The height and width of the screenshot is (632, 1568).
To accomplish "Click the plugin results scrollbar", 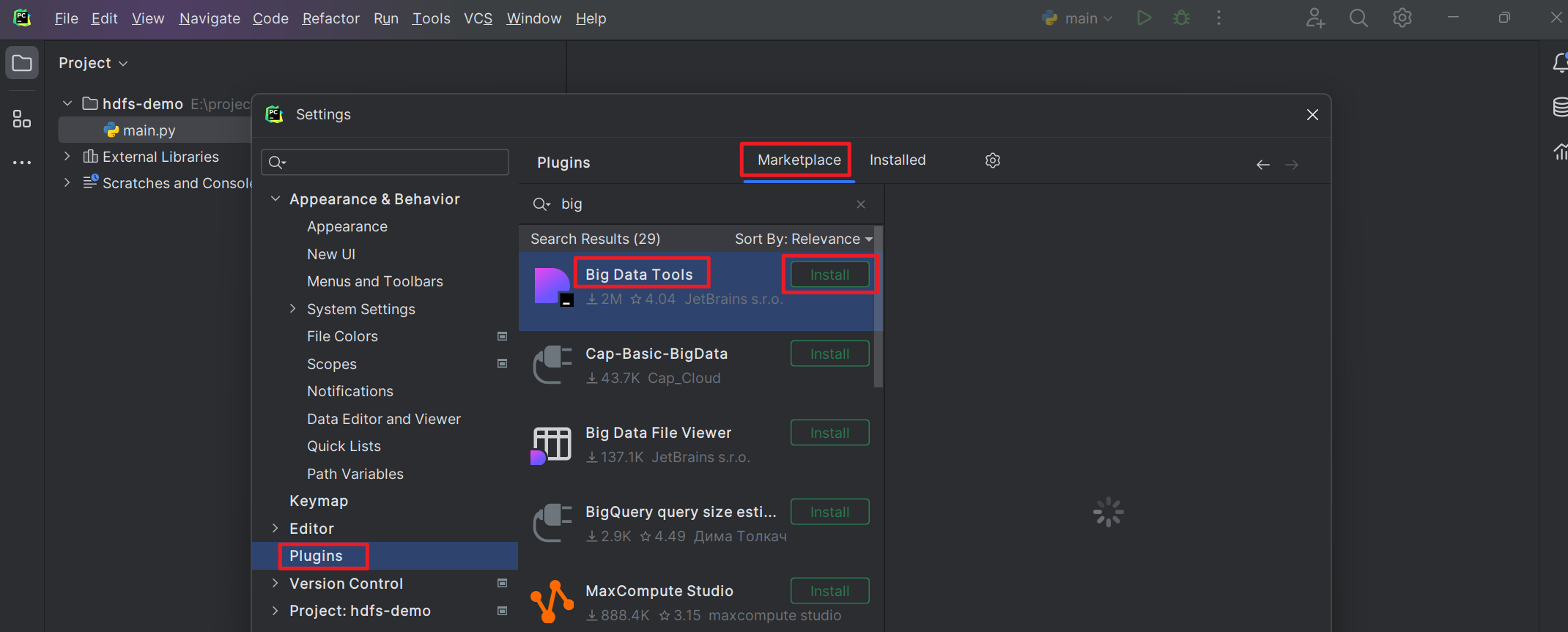I will coord(879,308).
